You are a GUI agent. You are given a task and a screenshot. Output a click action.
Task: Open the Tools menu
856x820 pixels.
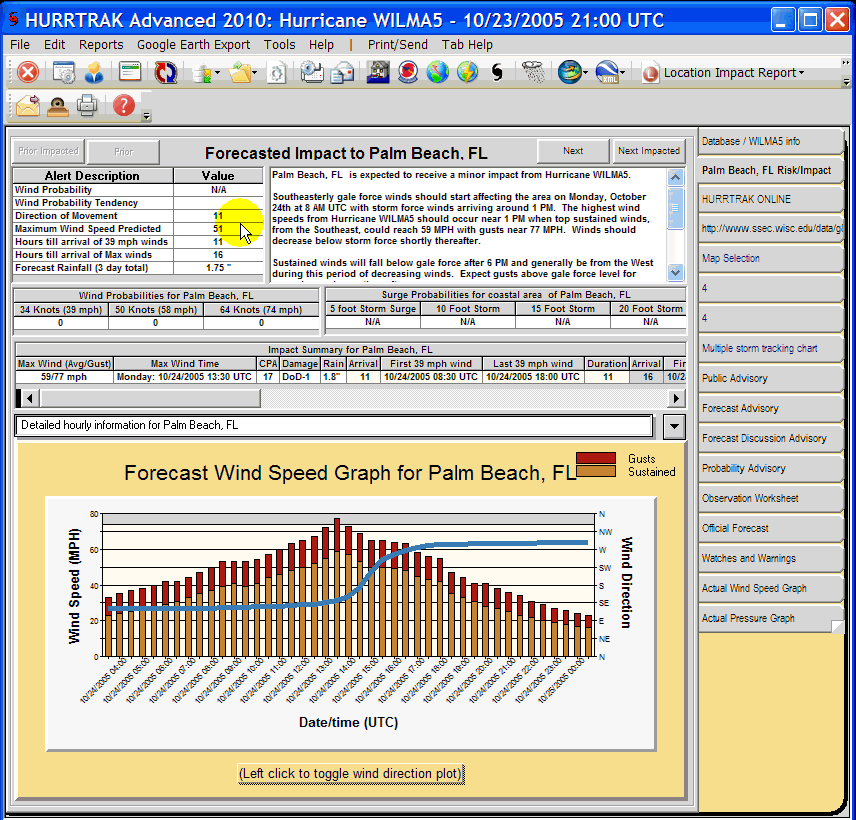[x=280, y=45]
